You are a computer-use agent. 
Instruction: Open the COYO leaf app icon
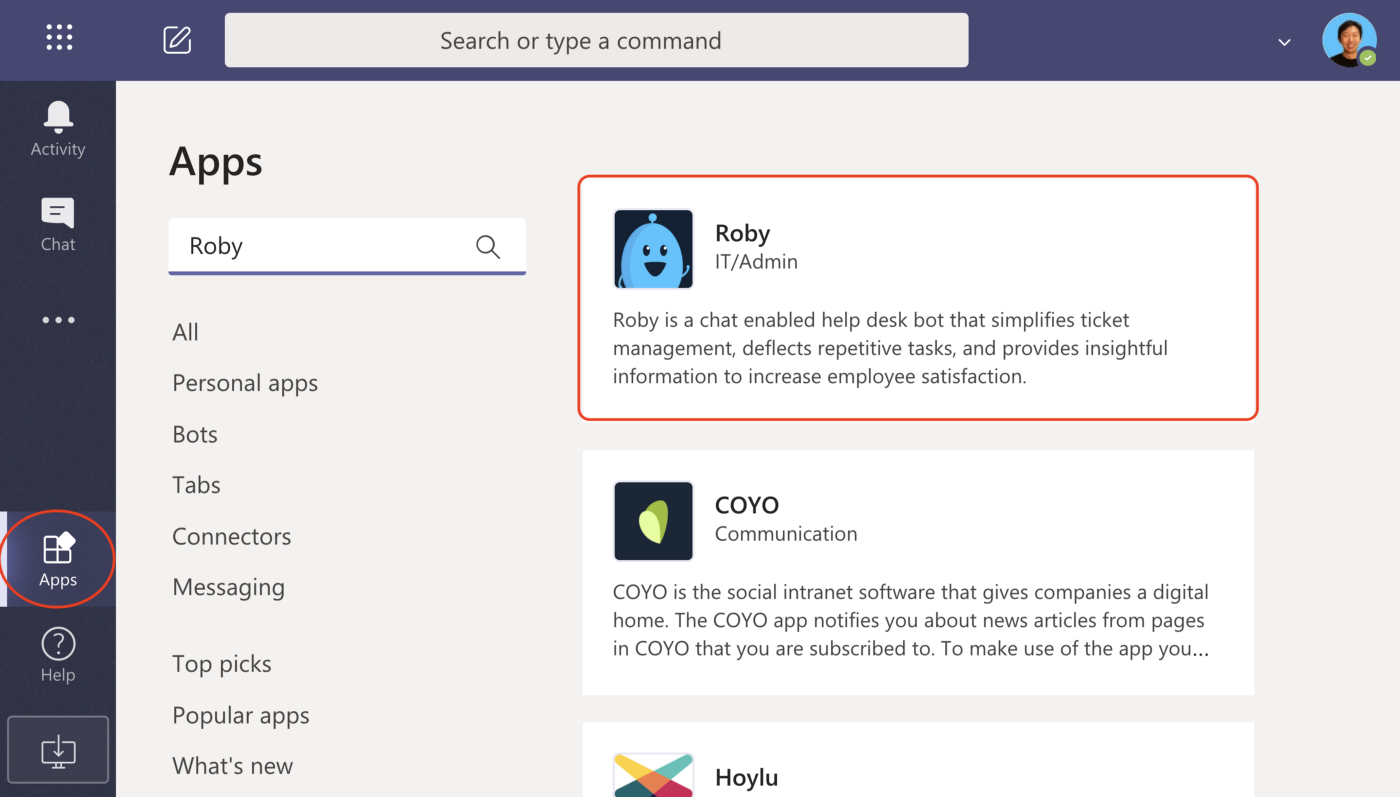[x=653, y=521]
